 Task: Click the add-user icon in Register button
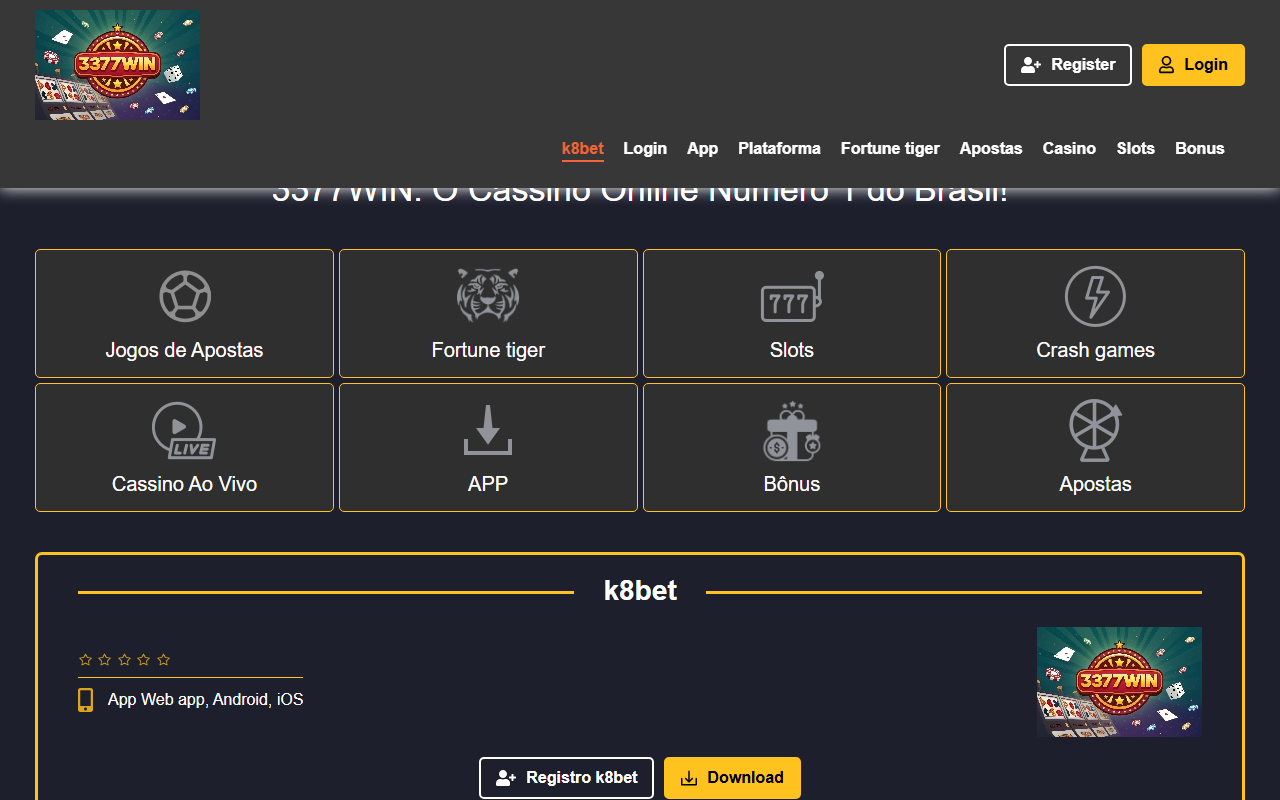[x=1031, y=65]
